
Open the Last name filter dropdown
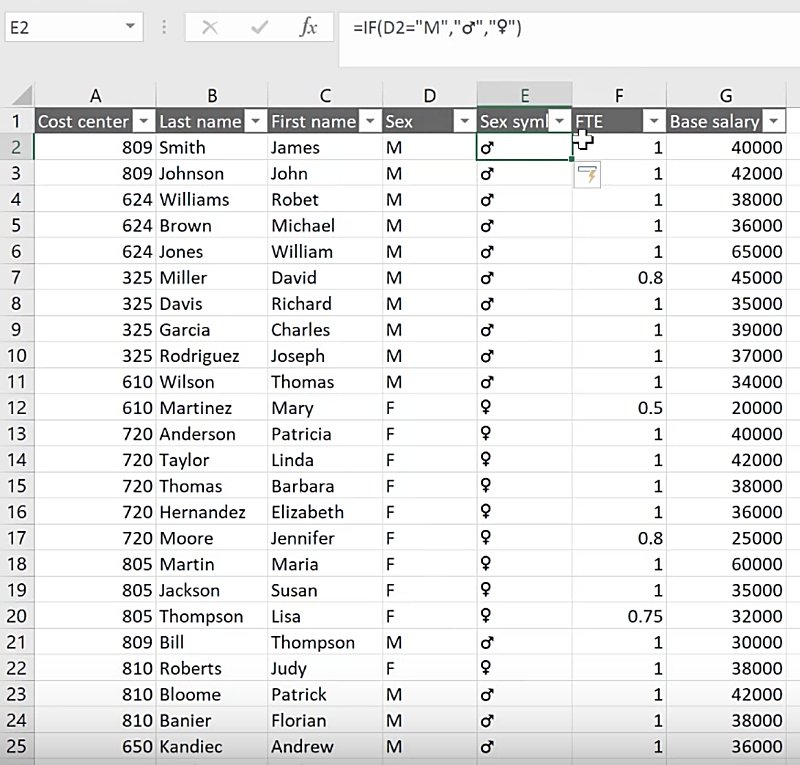(x=255, y=121)
